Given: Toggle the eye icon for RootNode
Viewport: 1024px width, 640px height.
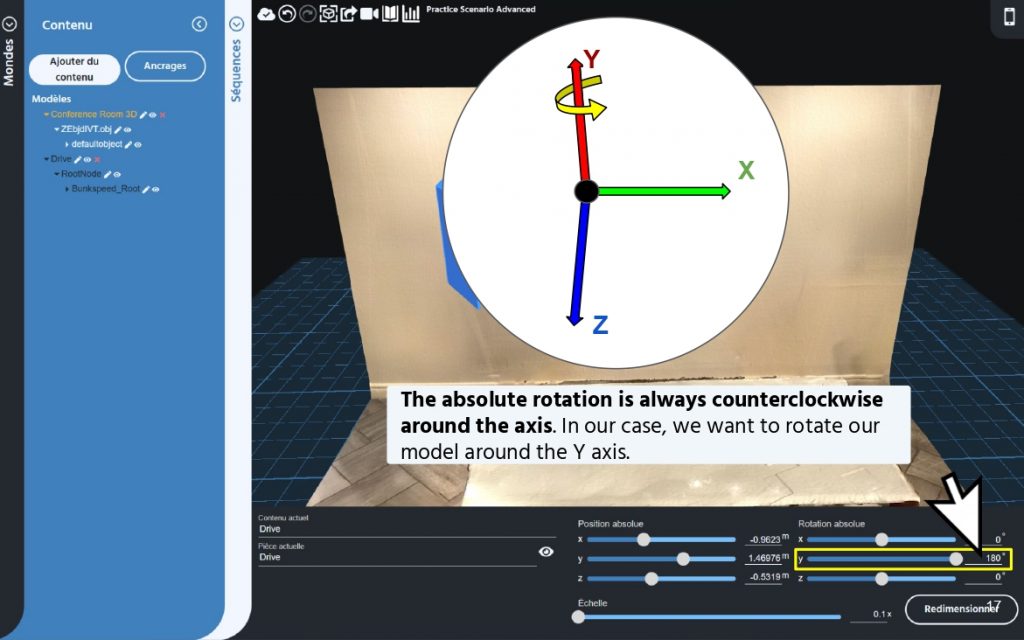Looking at the screenshot, I should [117, 174].
